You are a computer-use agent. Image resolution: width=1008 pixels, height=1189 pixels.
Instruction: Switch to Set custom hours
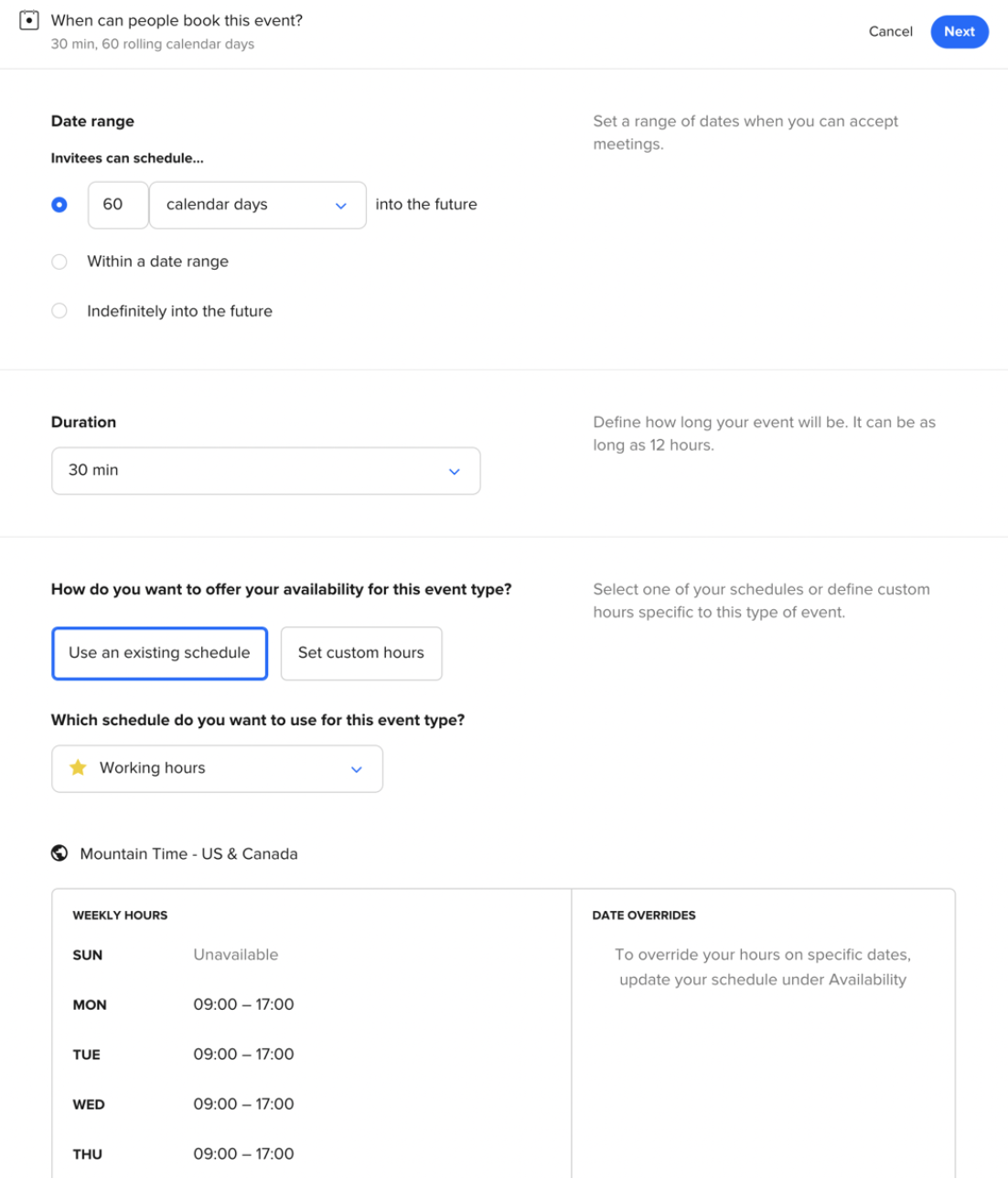[360, 653]
